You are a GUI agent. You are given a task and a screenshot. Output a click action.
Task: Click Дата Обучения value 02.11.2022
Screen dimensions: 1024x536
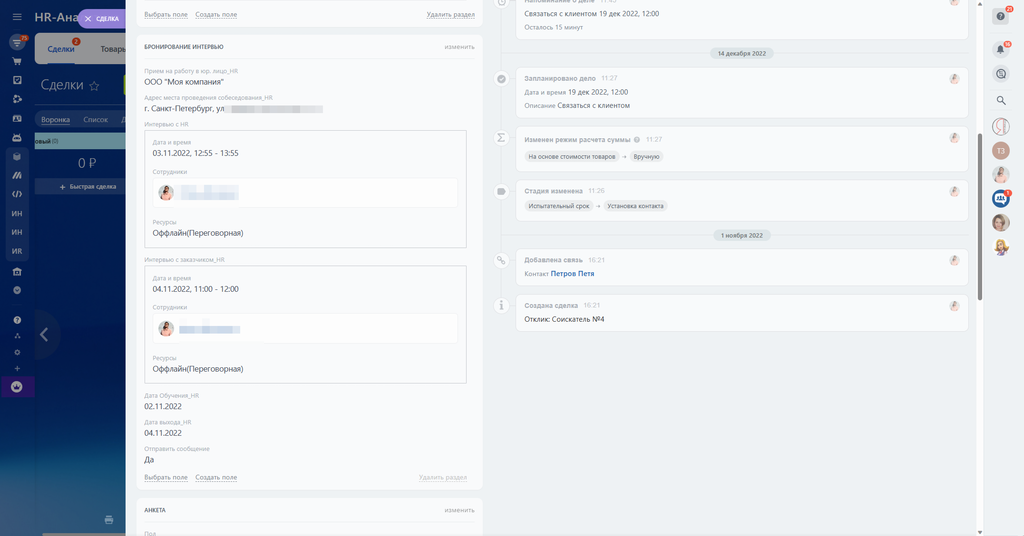(163, 406)
